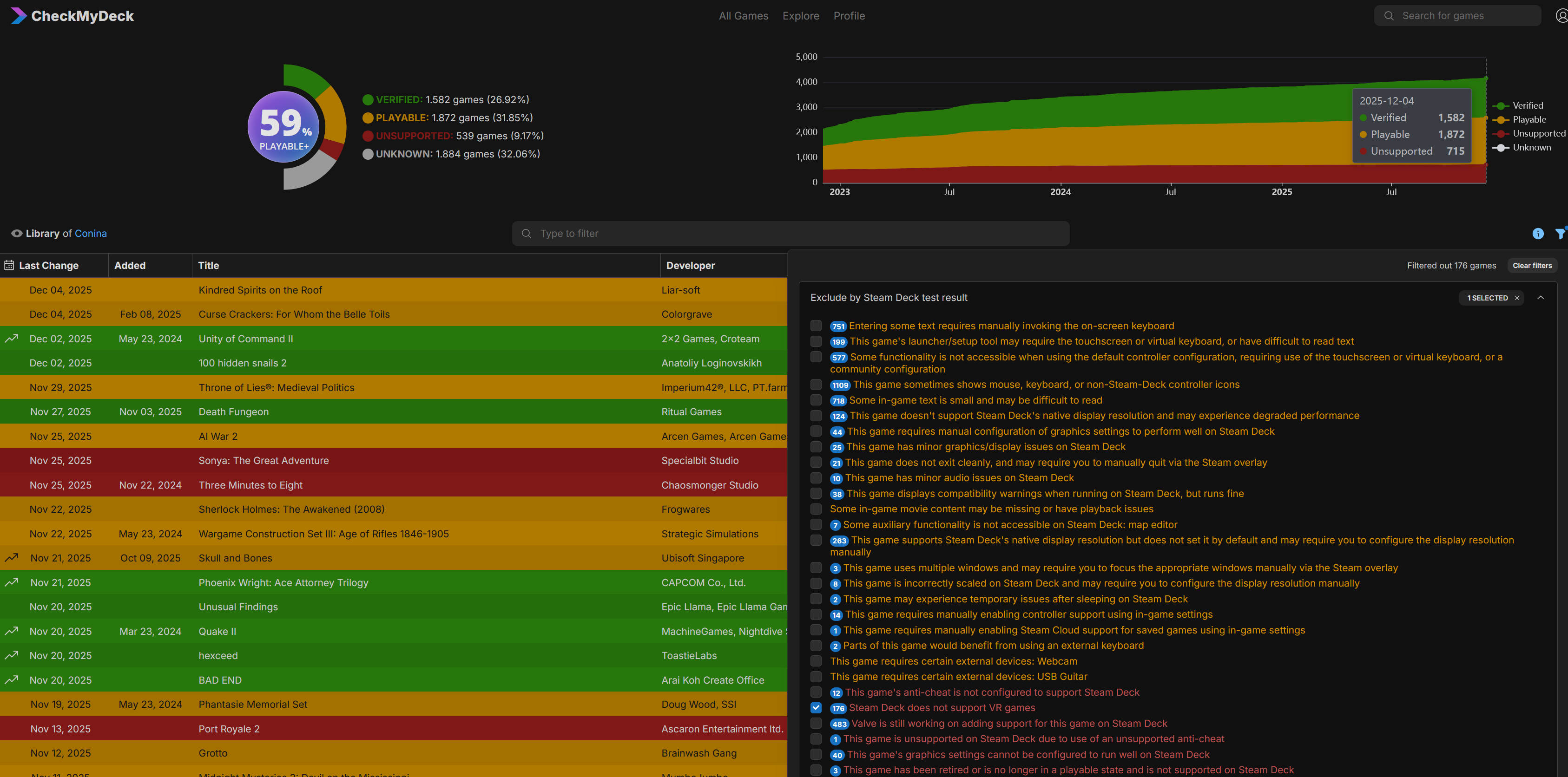Check the anti-cheat not configured to support Steam Deck filter
The image size is (1568, 777).
coord(816,692)
